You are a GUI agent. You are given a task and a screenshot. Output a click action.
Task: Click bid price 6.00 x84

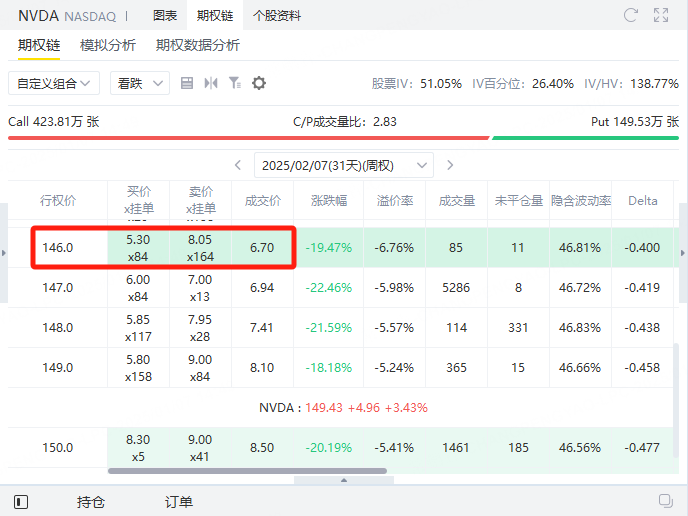(x=138, y=288)
